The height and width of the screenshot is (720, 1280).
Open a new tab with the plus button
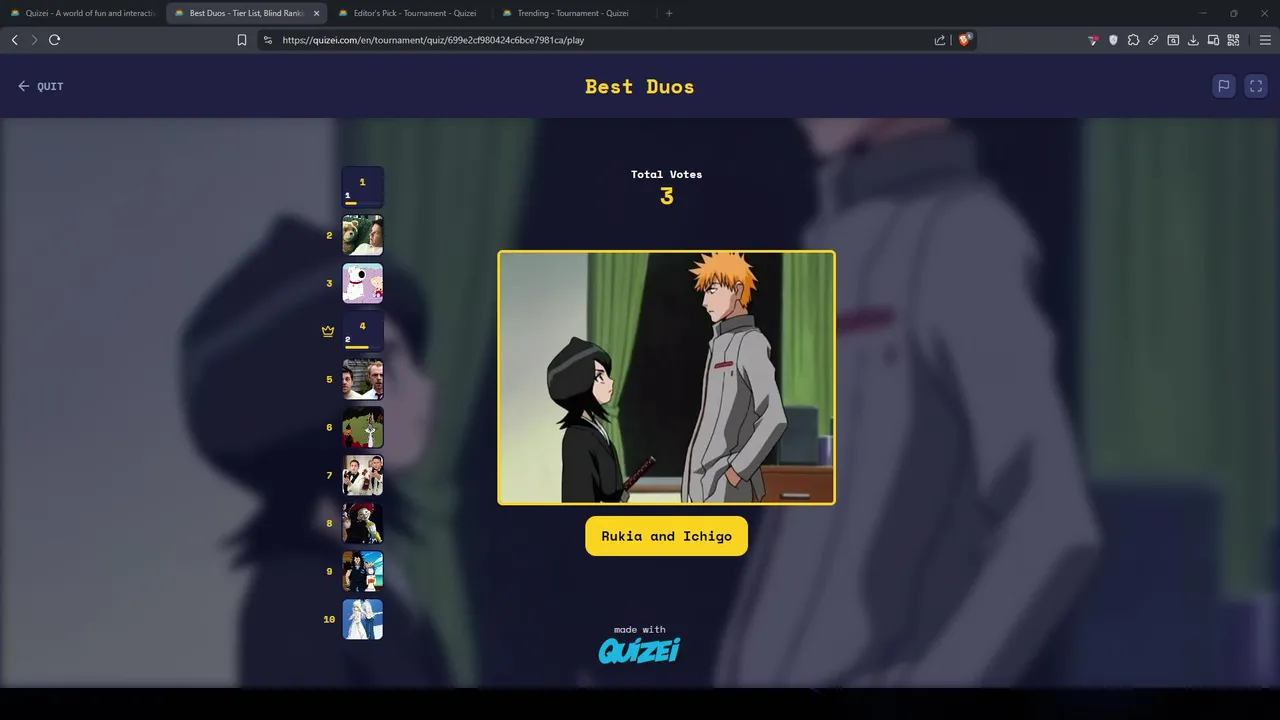pos(669,13)
